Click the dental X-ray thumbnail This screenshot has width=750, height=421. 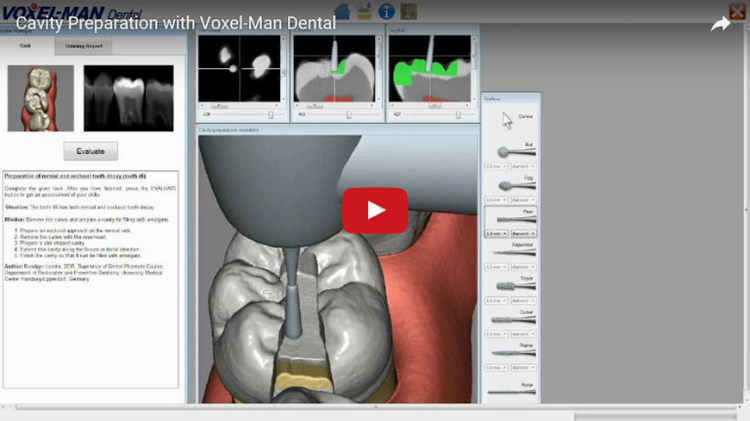pos(129,98)
